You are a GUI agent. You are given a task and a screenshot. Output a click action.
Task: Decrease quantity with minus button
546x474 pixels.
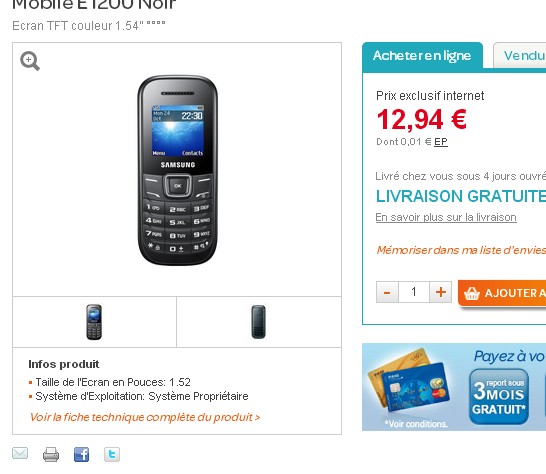click(387, 292)
